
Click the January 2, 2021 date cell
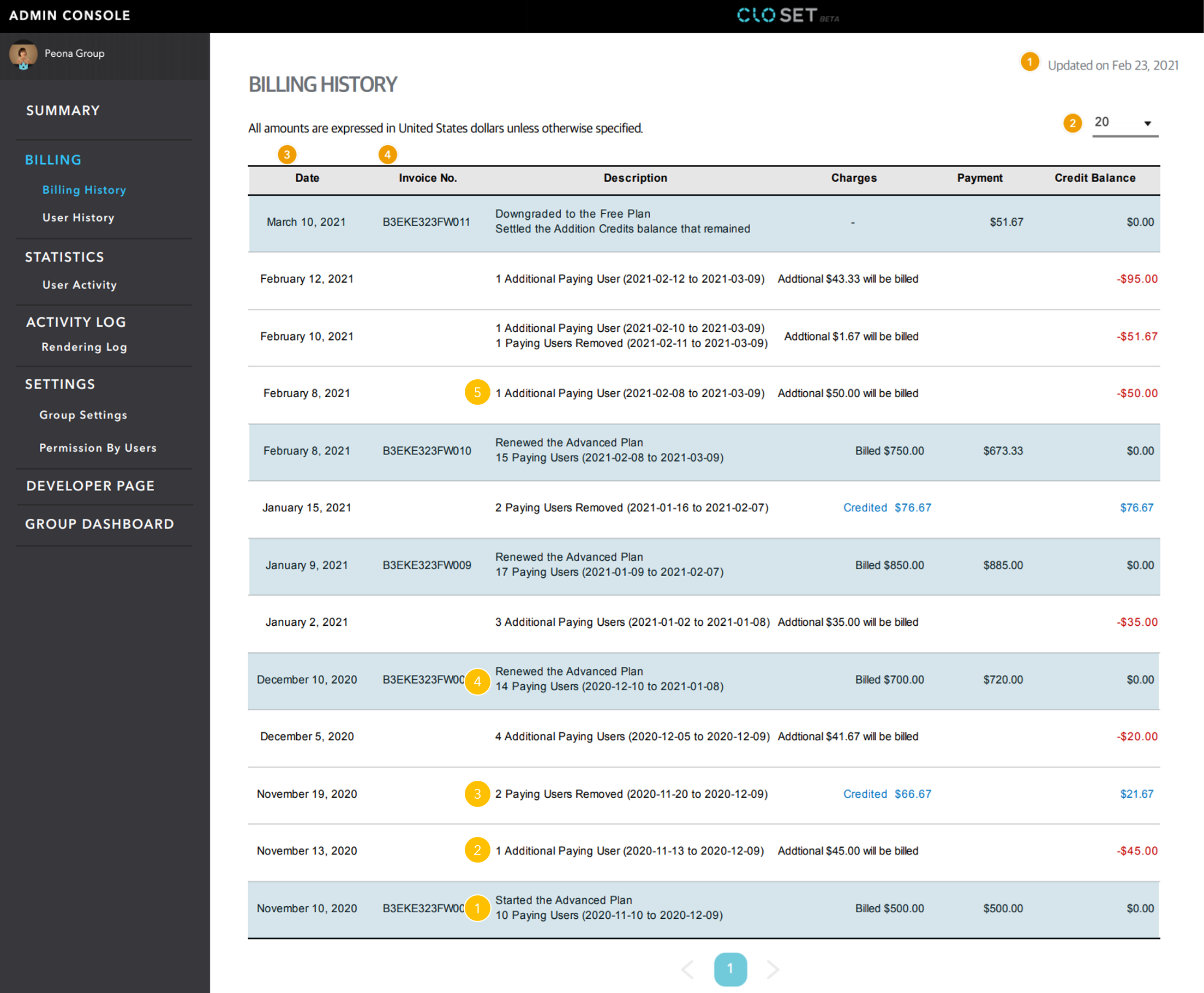click(x=307, y=623)
